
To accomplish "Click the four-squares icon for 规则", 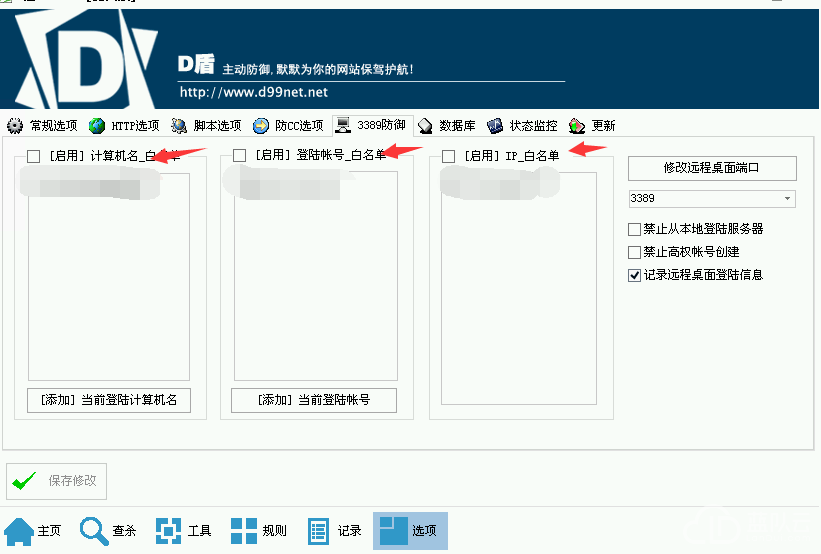I will click(x=244, y=531).
